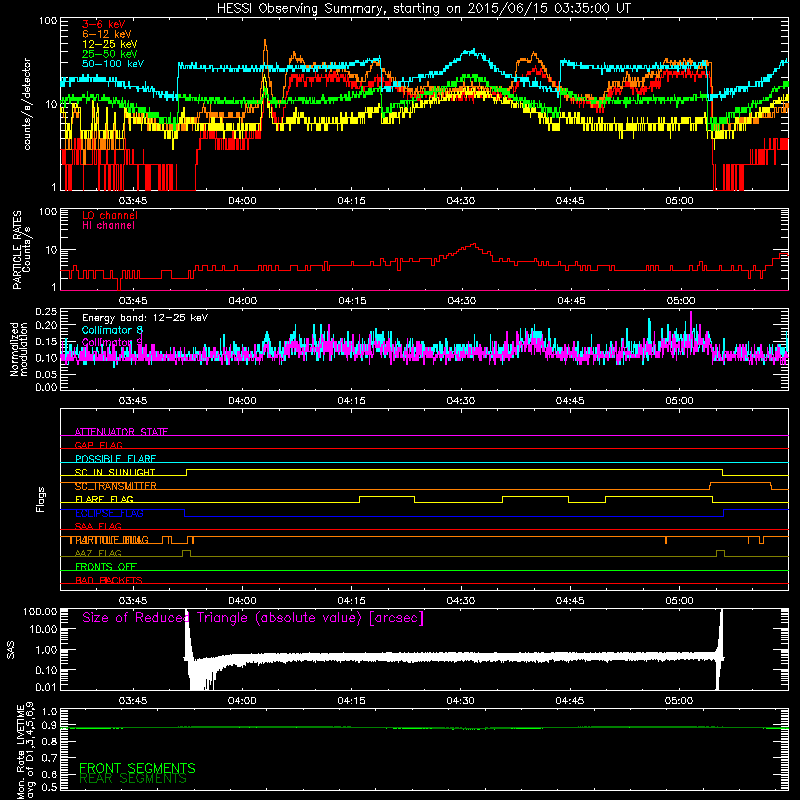Select the BAD_PACKETS flag label
Image resolution: width=800 pixels, height=800 pixels.
coord(109,580)
